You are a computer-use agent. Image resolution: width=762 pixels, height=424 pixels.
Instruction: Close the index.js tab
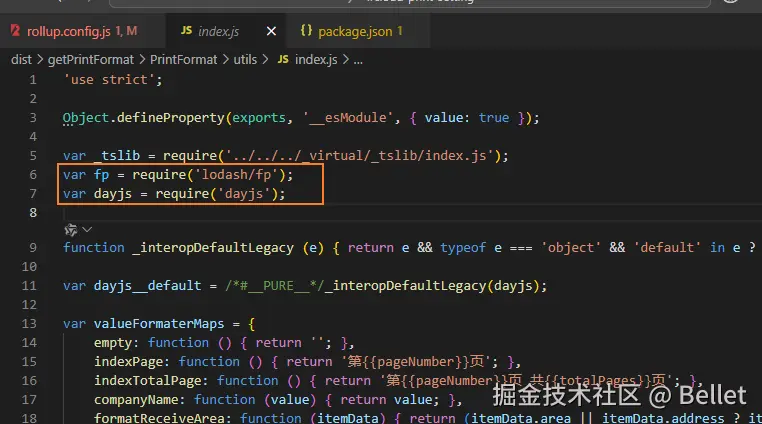point(271,31)
